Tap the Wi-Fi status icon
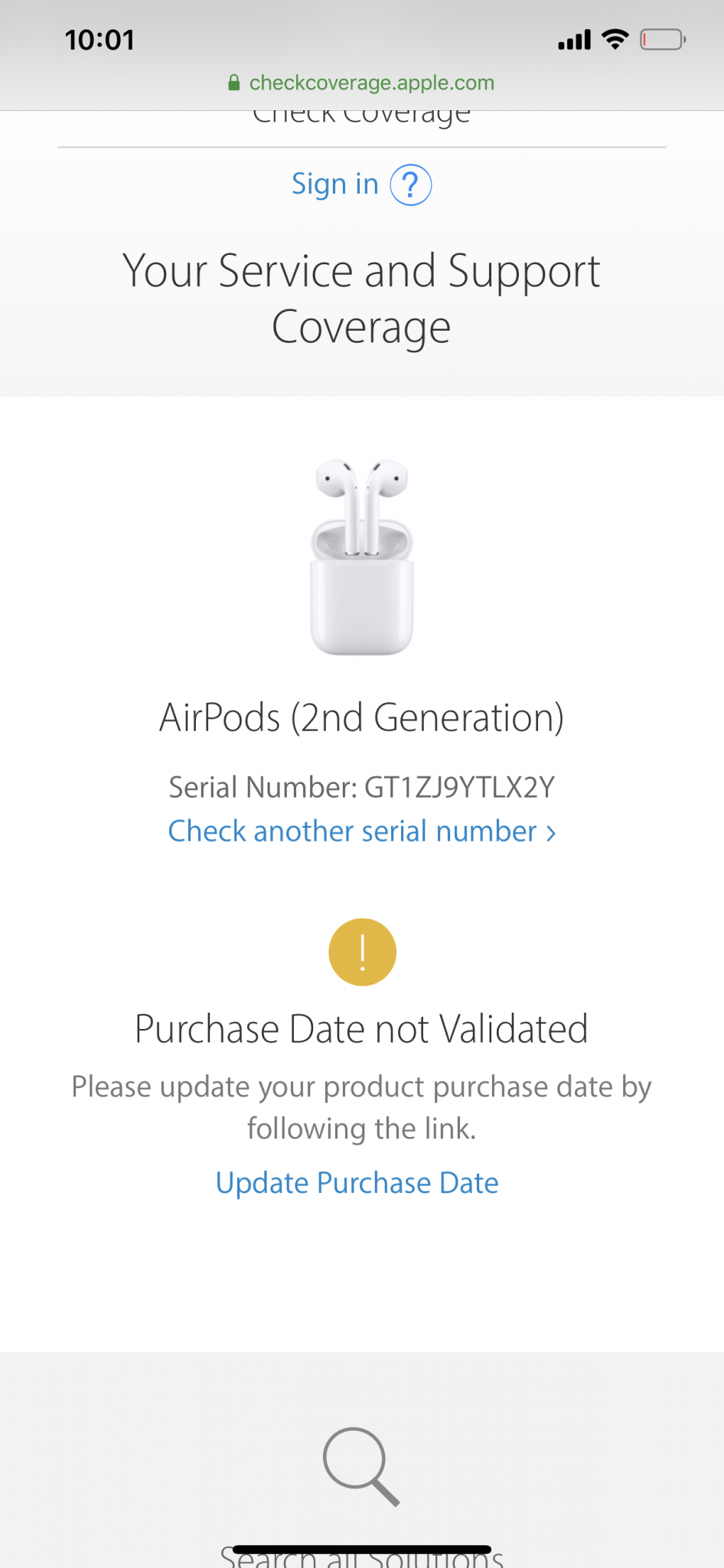This screenshot has width=724, height=1568. coord(615,39)
